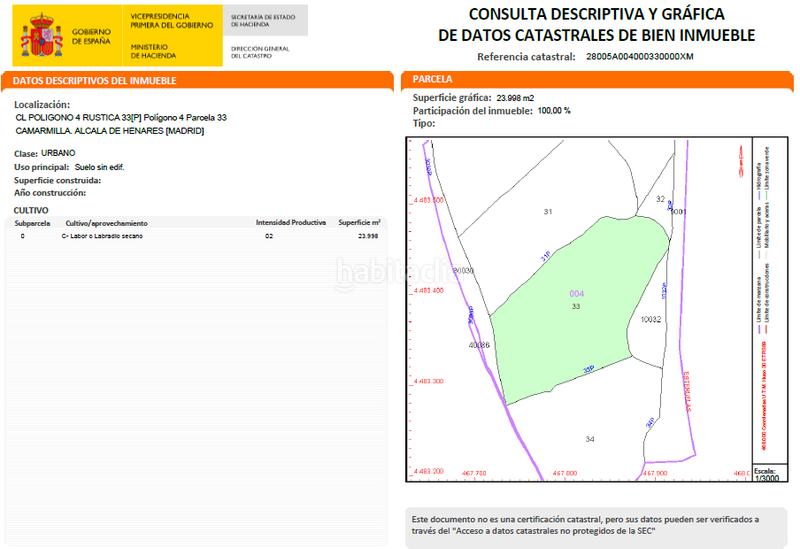This screenshot has width=800, height=549.
Task: Select parcel 34 on the map
Action: tap(590, 439)
